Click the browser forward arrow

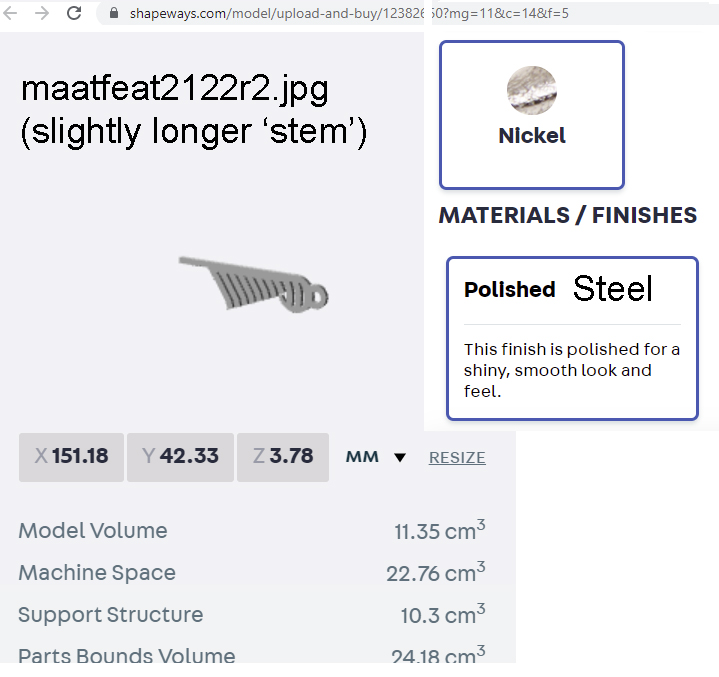click(x=41, y=13)
